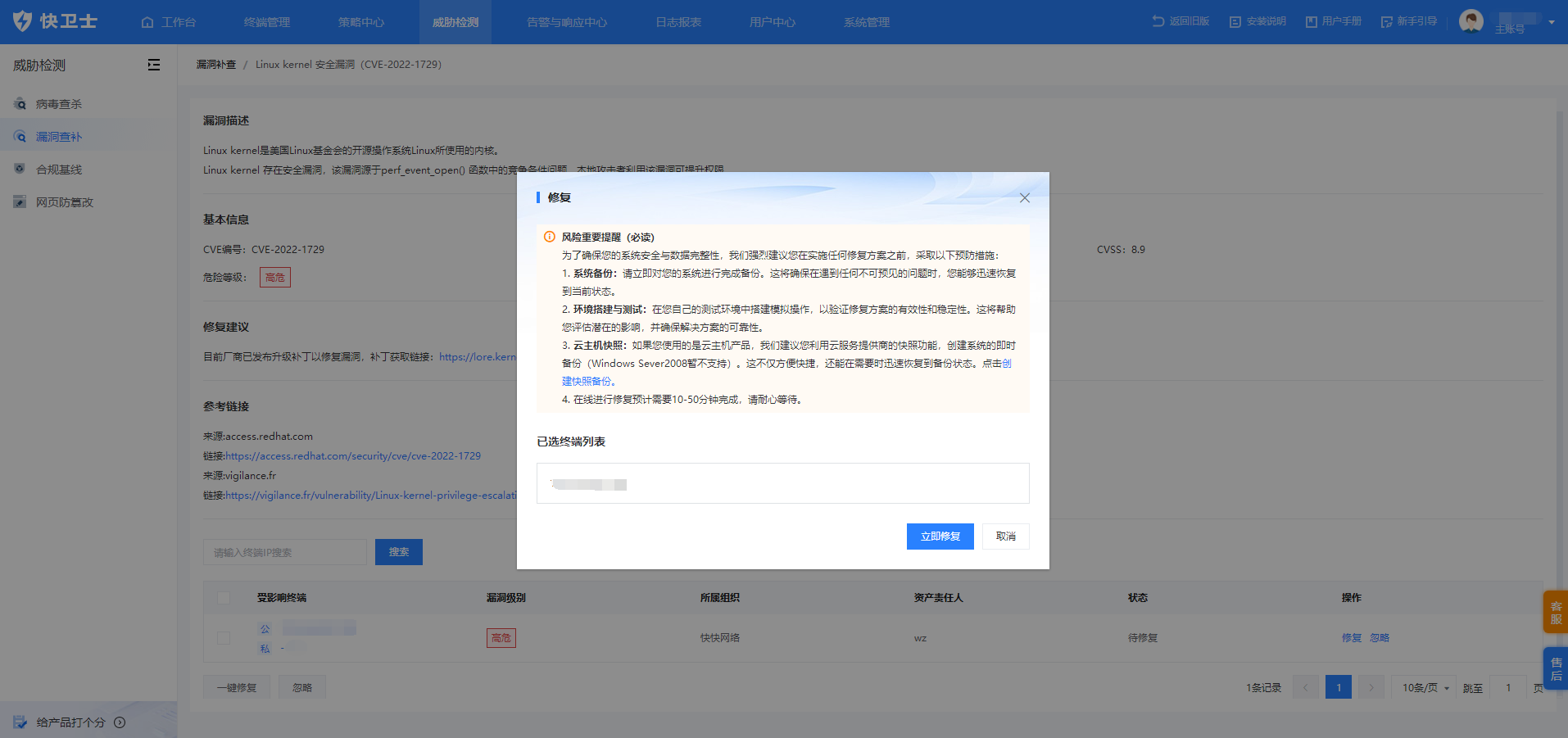Go to next page using right chevron
This screenshot has height=738, width=1568.
click(1371, 687)
